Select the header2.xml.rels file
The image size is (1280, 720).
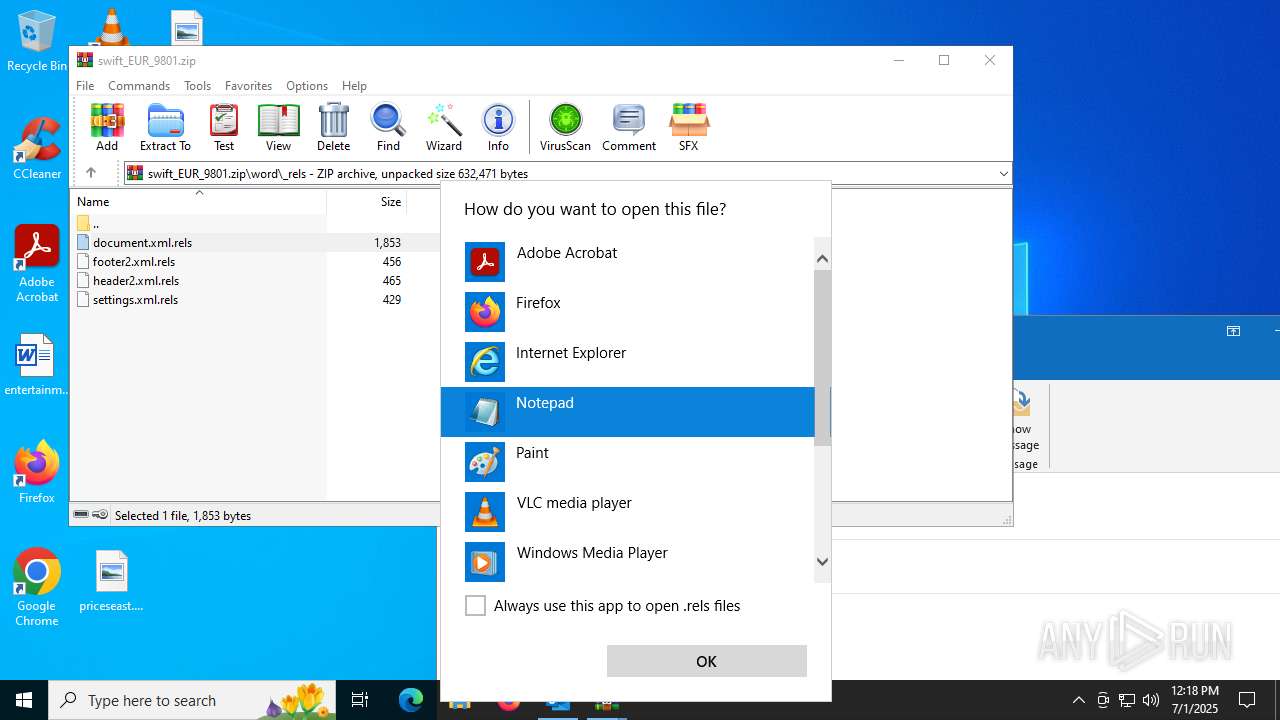pos(136,280)
